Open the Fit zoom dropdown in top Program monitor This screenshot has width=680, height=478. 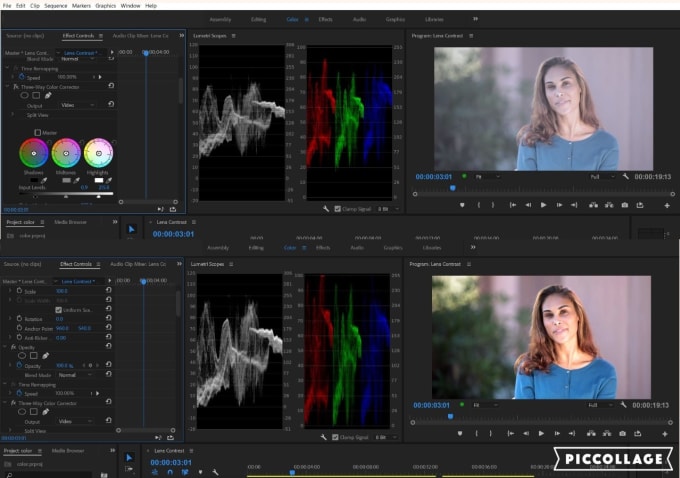pos(488,177)
